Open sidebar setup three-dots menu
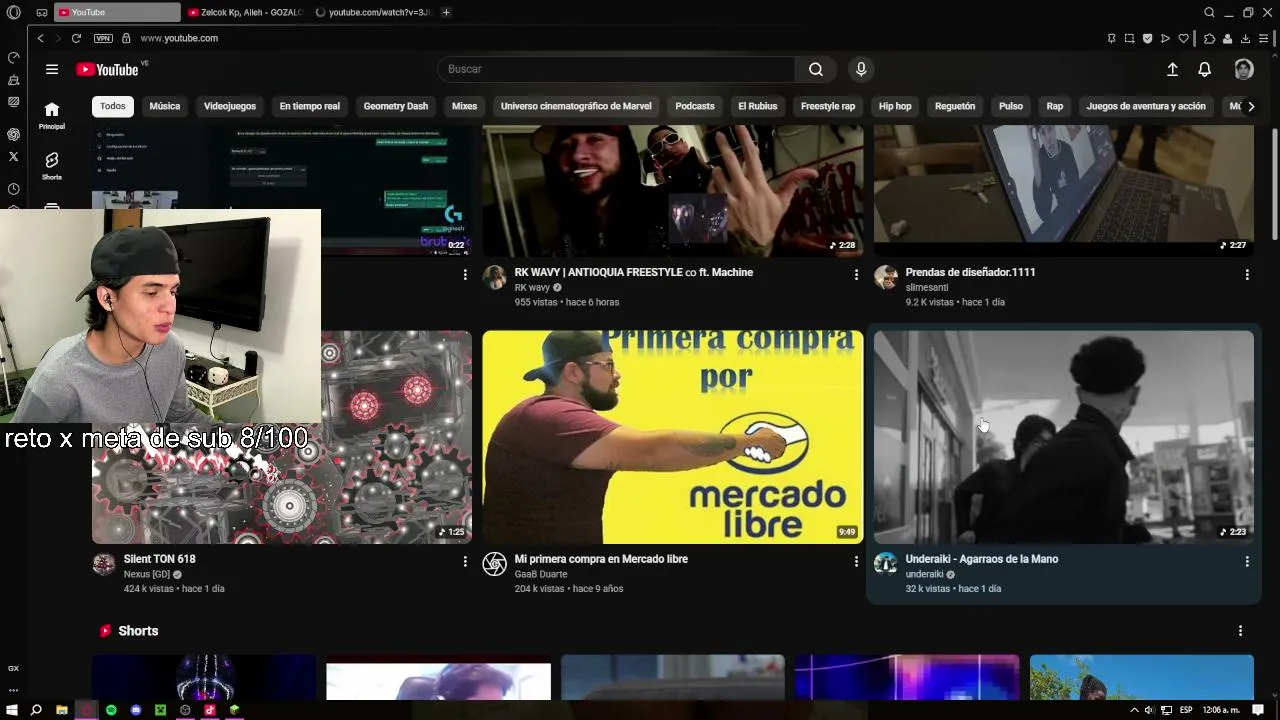 point(13,690)
